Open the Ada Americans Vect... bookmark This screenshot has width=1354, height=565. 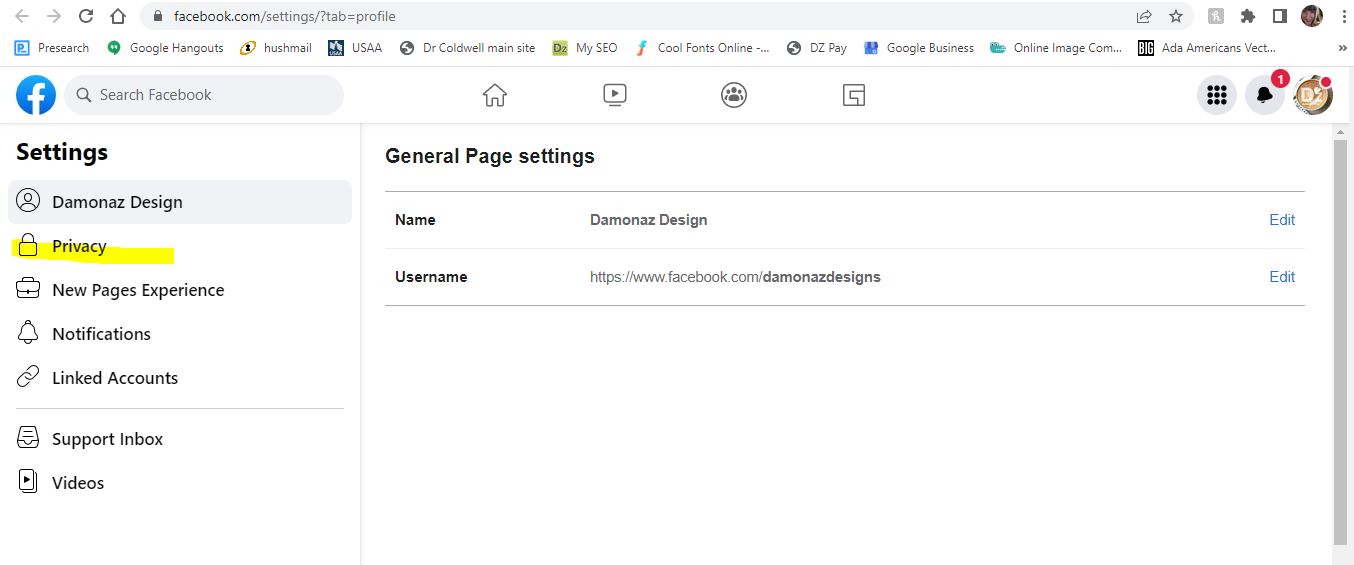[1207, 48]
